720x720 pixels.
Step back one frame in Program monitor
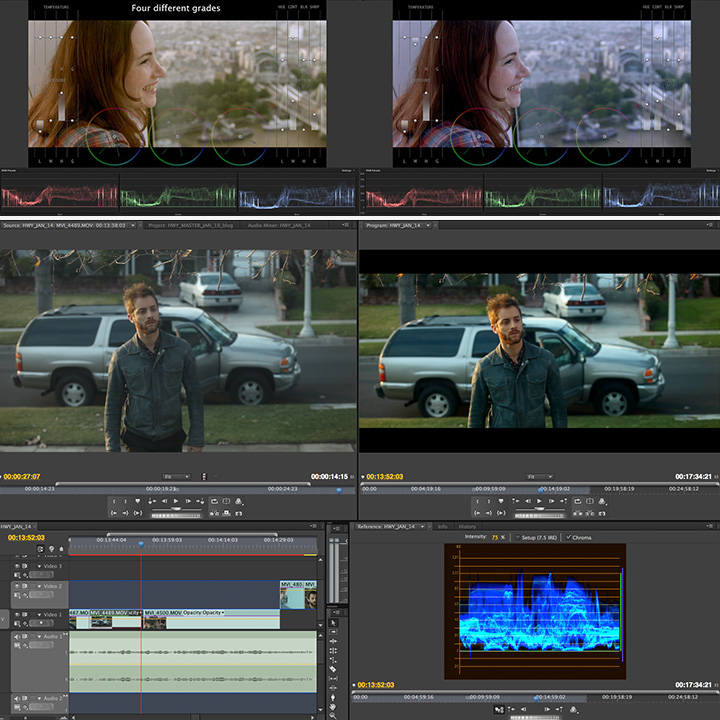tap(528, 501)
